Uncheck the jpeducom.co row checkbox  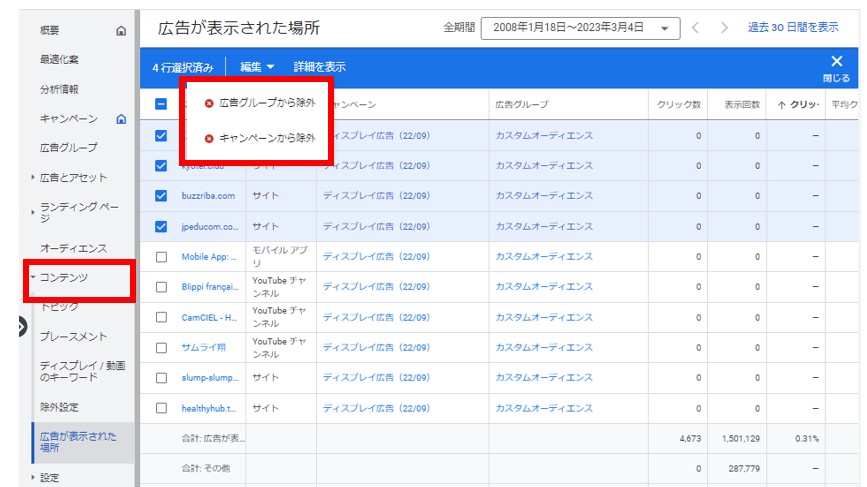coord(161,227)
